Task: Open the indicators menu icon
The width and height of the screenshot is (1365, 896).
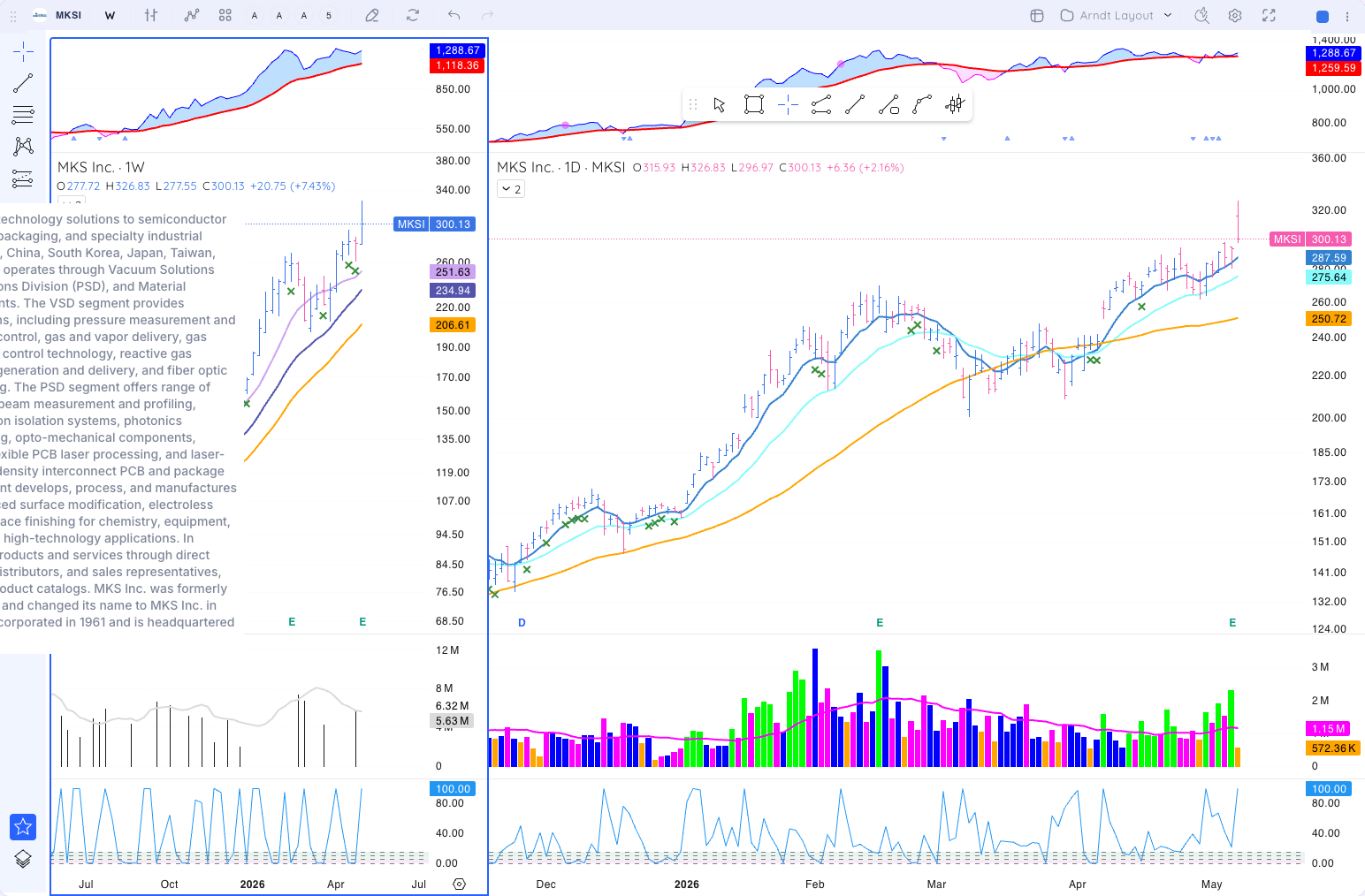Action: coord(192,15)
